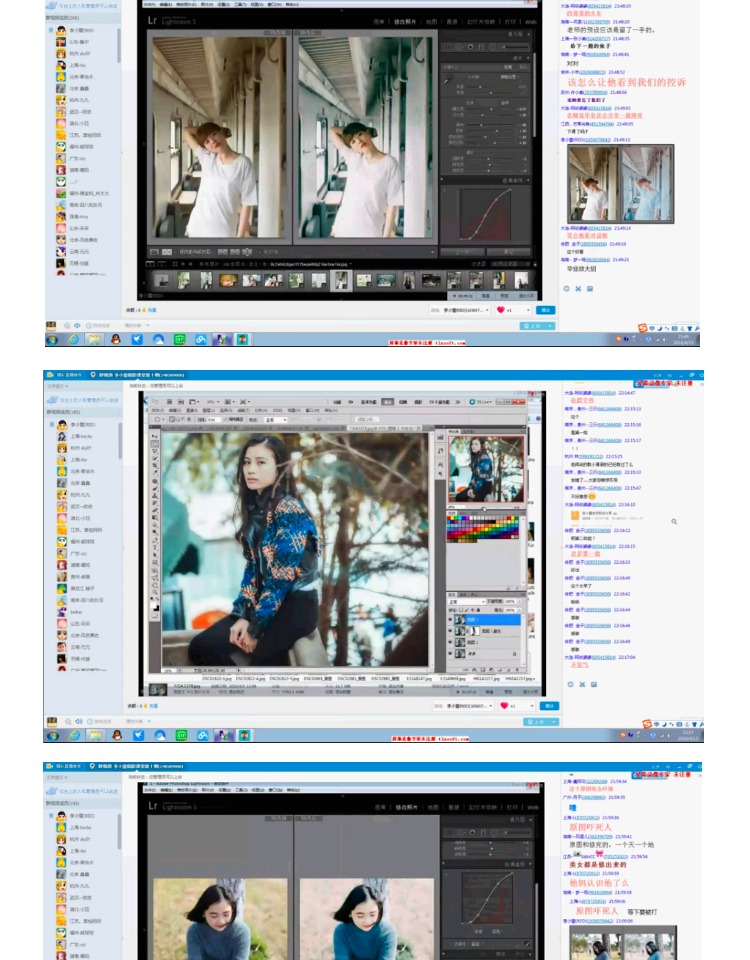Select member 'bebe' in the Photoshop screenshot's list
750x960 pixels.
tap(76, 612)
